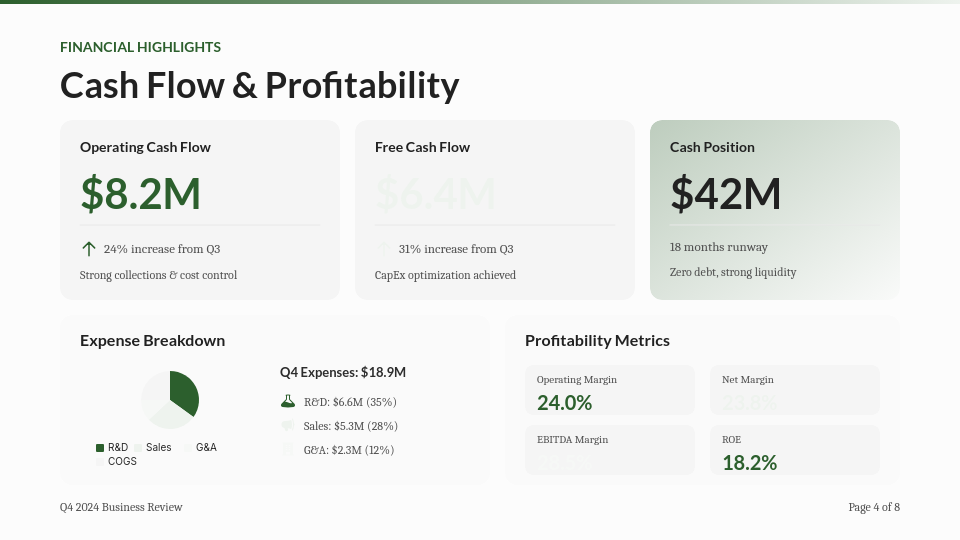Click the ROE 18.2% metric tile
Screen dimensions: 960x540
point(795,450)
